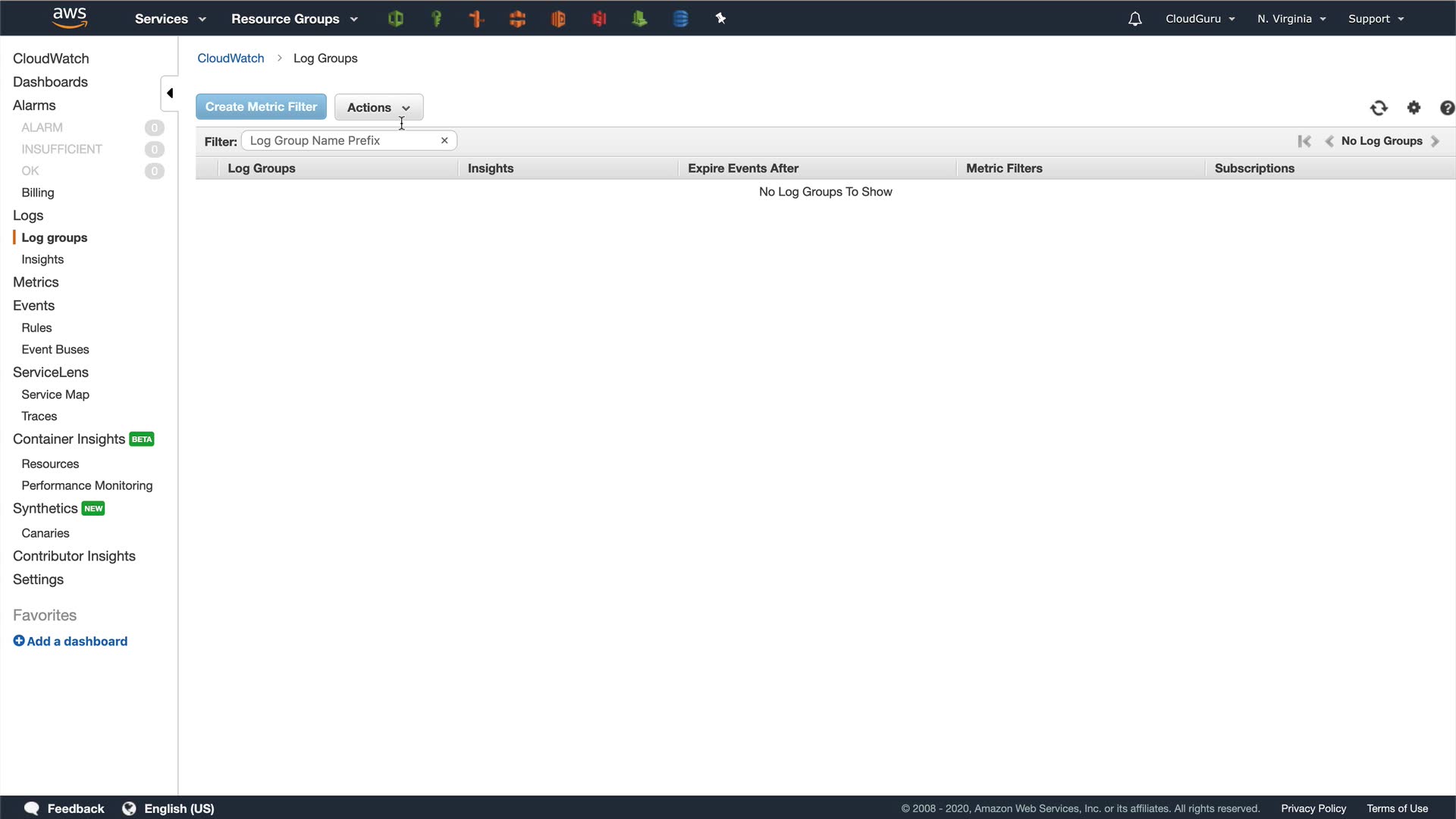Open the blue DynamoDB database shortcut icon
Image resolution: width=1456 pixels, height=819 pixels.
tap(680, 19)
